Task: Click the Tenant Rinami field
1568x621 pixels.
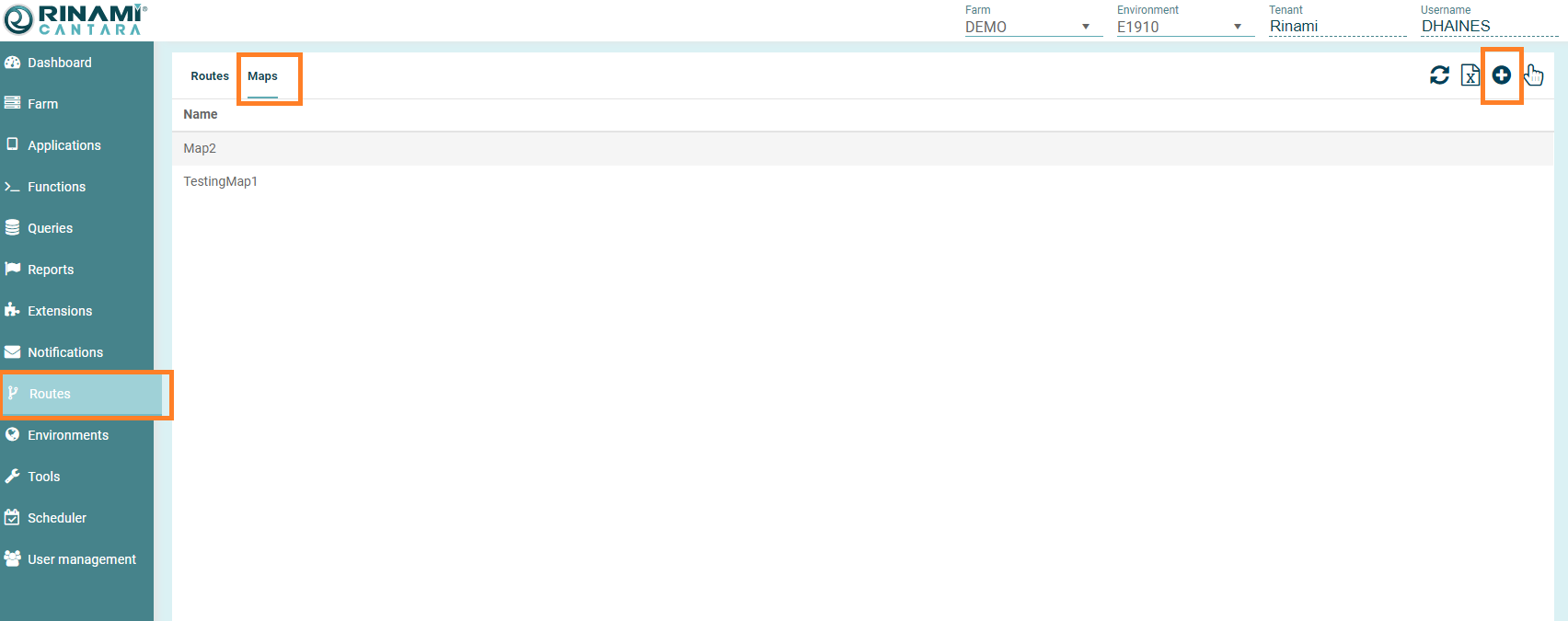Action: coord(1336,27)
